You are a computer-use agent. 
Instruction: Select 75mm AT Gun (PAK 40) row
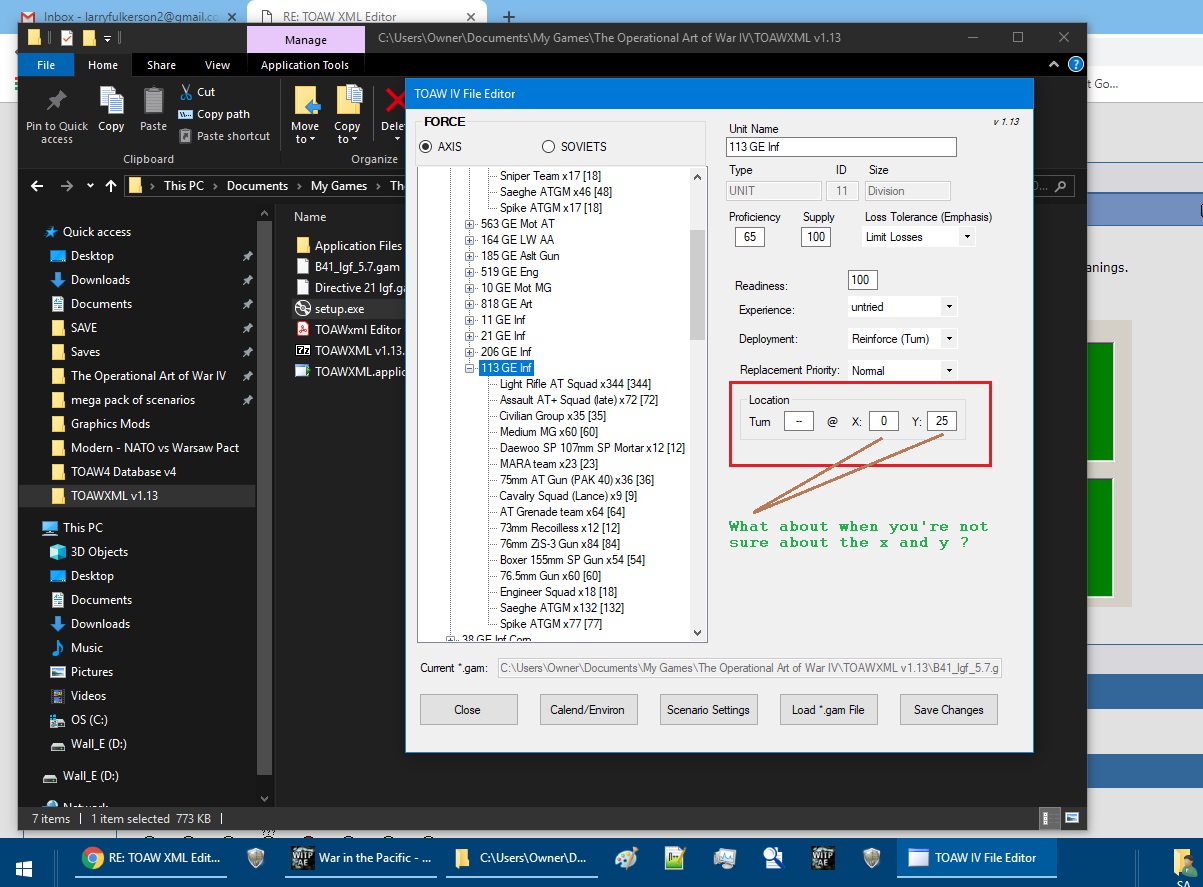coord(577,480)
